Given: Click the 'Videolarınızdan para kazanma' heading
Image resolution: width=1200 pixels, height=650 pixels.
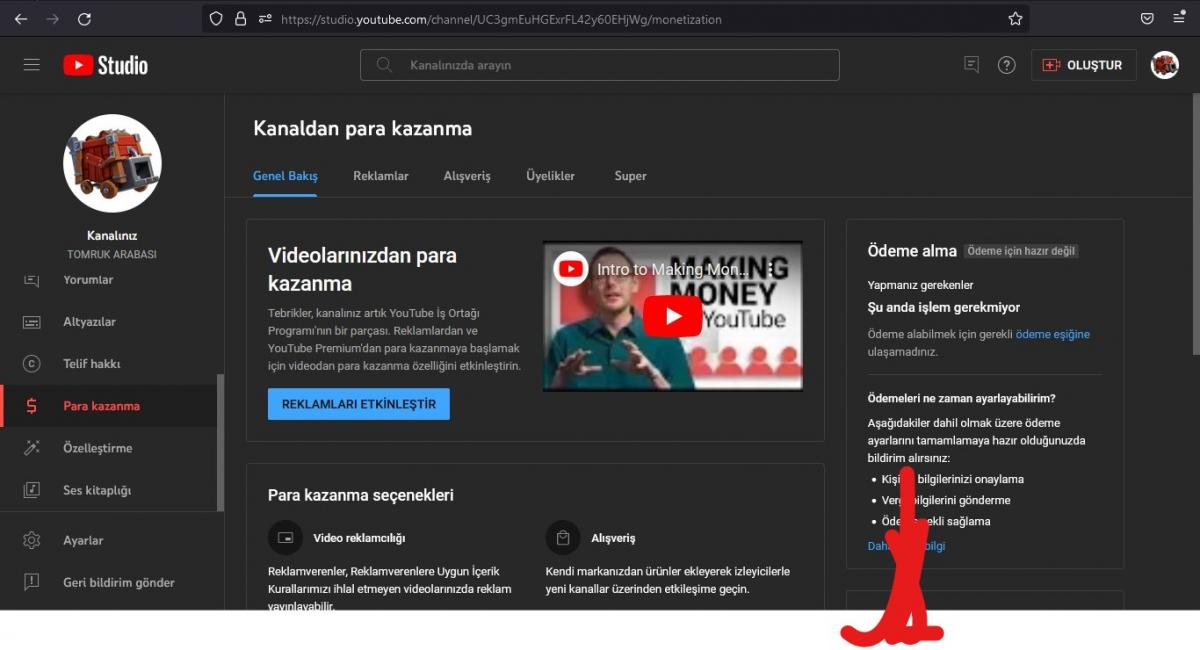Looking at the screenshot, I should pyautogui.click(x=362, y=269).
